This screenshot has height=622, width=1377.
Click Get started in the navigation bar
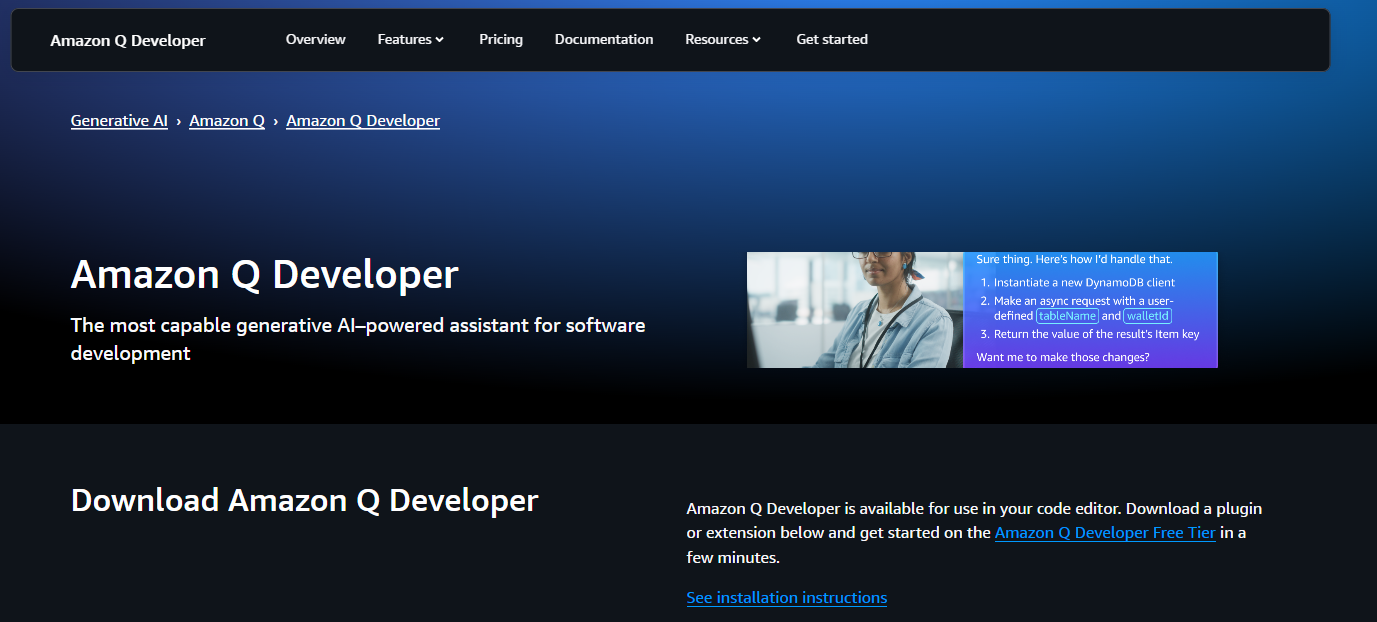point(832,40)
